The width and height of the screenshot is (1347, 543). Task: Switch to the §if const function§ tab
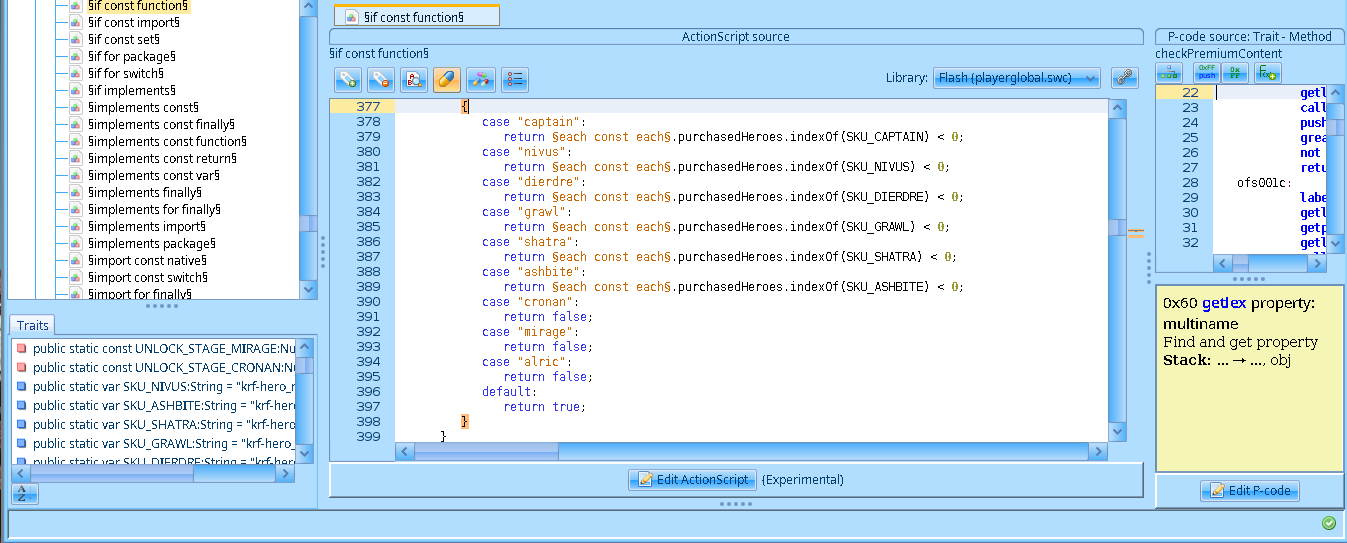pos(416,17)
